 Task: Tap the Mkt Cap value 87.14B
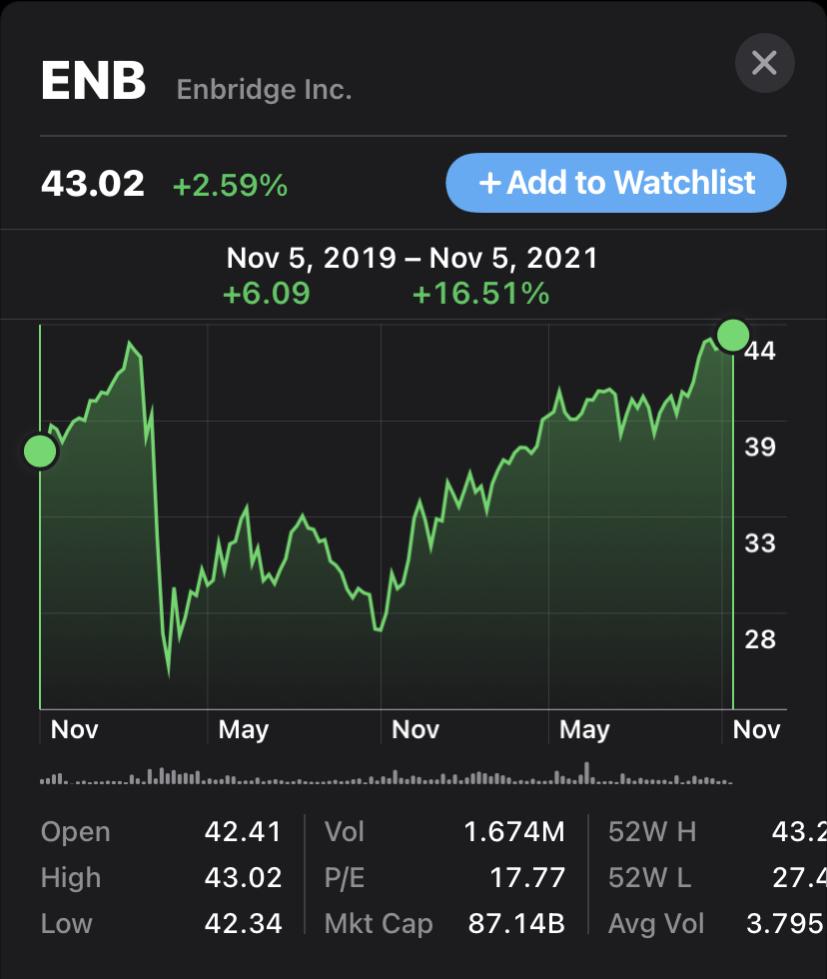tap(516, 923)
